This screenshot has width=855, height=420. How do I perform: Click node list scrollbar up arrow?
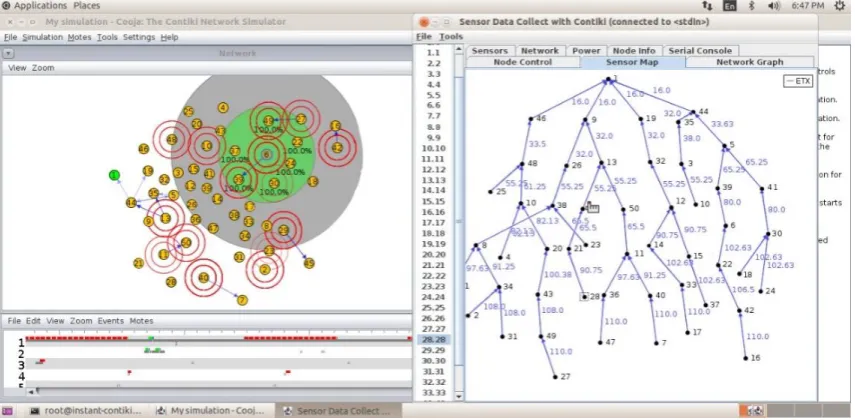[459, 48]
